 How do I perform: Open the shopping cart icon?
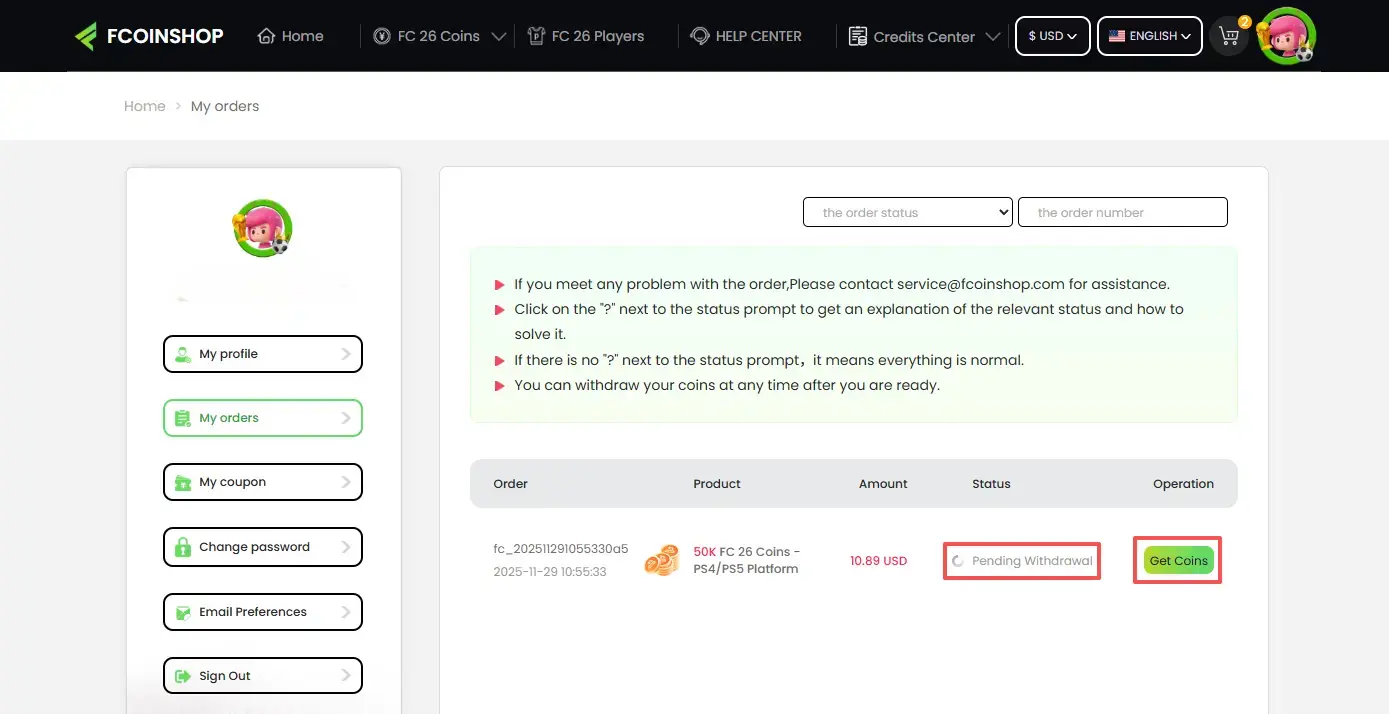pos(1229,36)
